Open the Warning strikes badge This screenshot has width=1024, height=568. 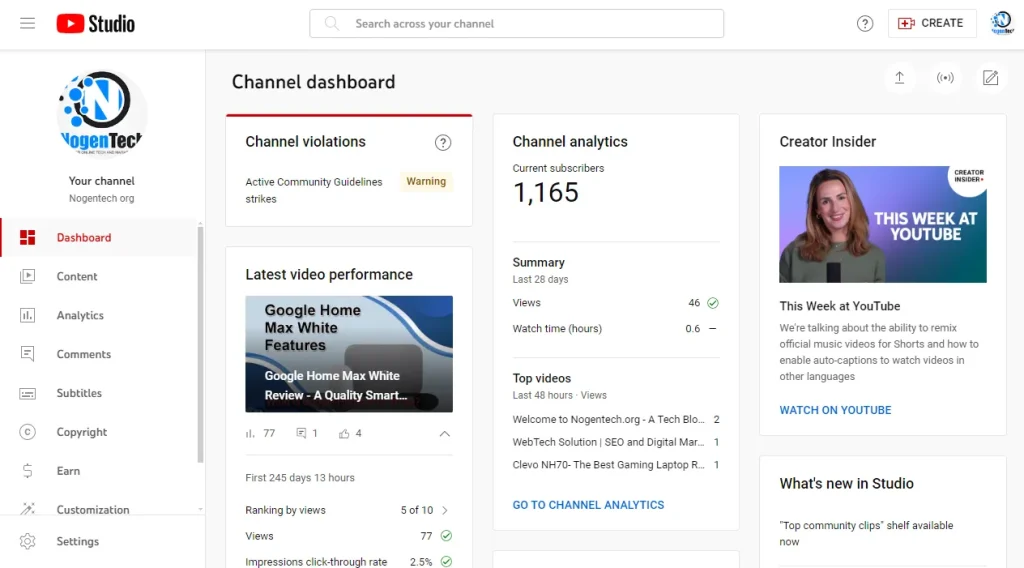426,181
